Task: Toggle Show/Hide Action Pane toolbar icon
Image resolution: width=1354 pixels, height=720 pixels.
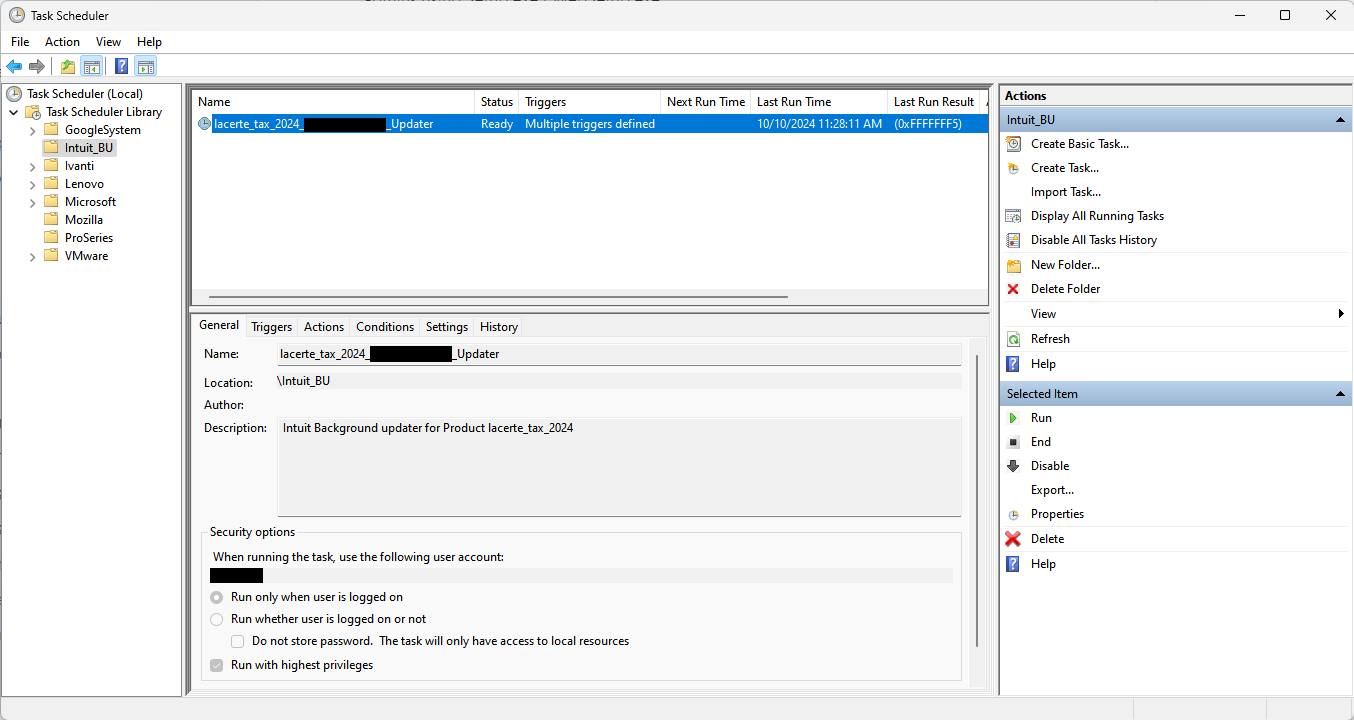Action: point(146,67)
